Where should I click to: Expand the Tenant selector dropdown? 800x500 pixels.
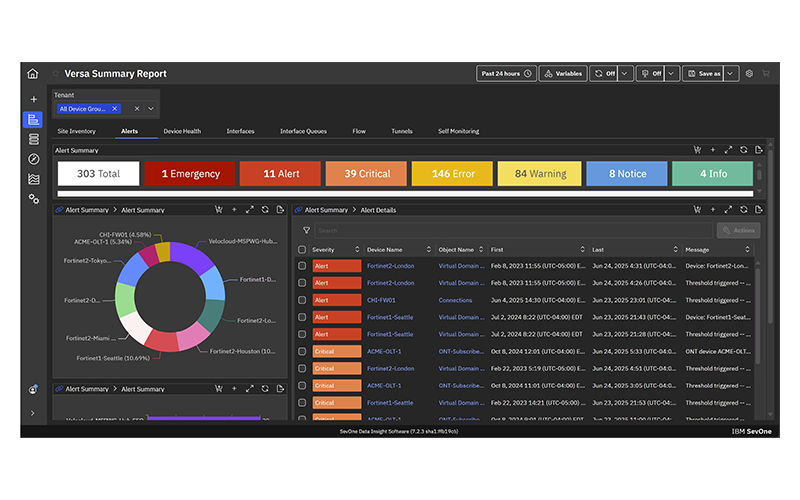151,109
